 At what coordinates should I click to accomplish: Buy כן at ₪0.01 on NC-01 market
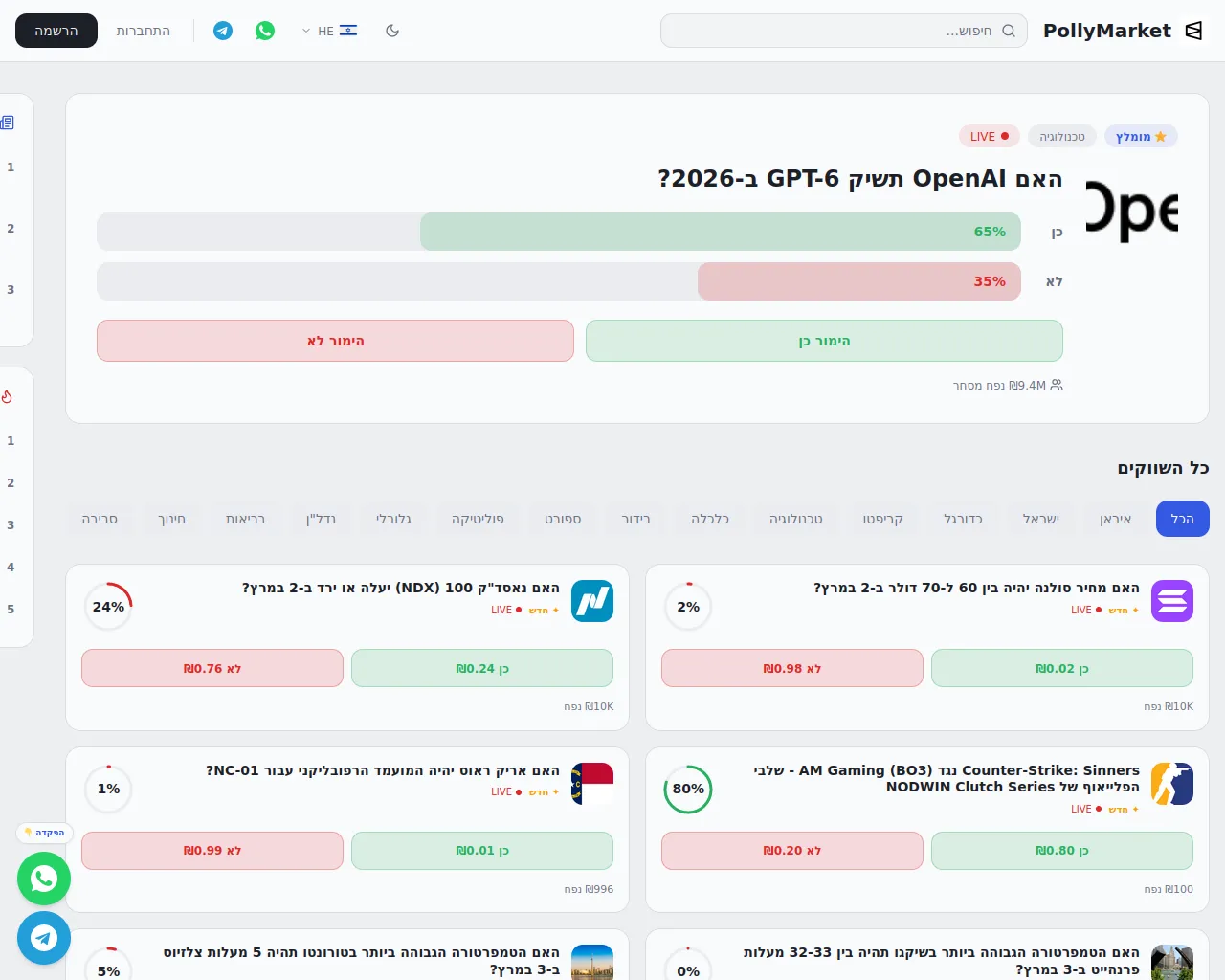pyautogui.click(x=482, y=851)
